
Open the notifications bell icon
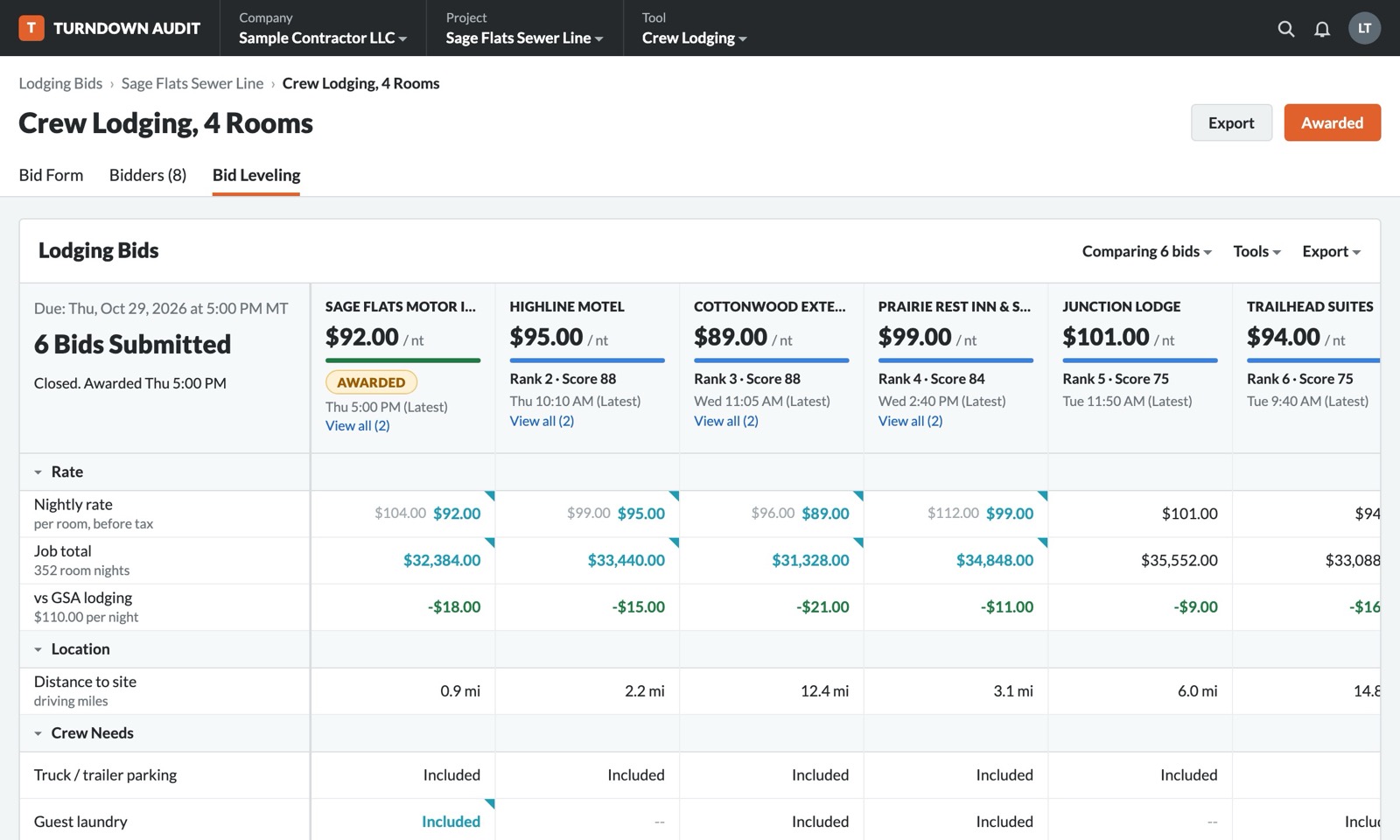tap(1322, 29)
